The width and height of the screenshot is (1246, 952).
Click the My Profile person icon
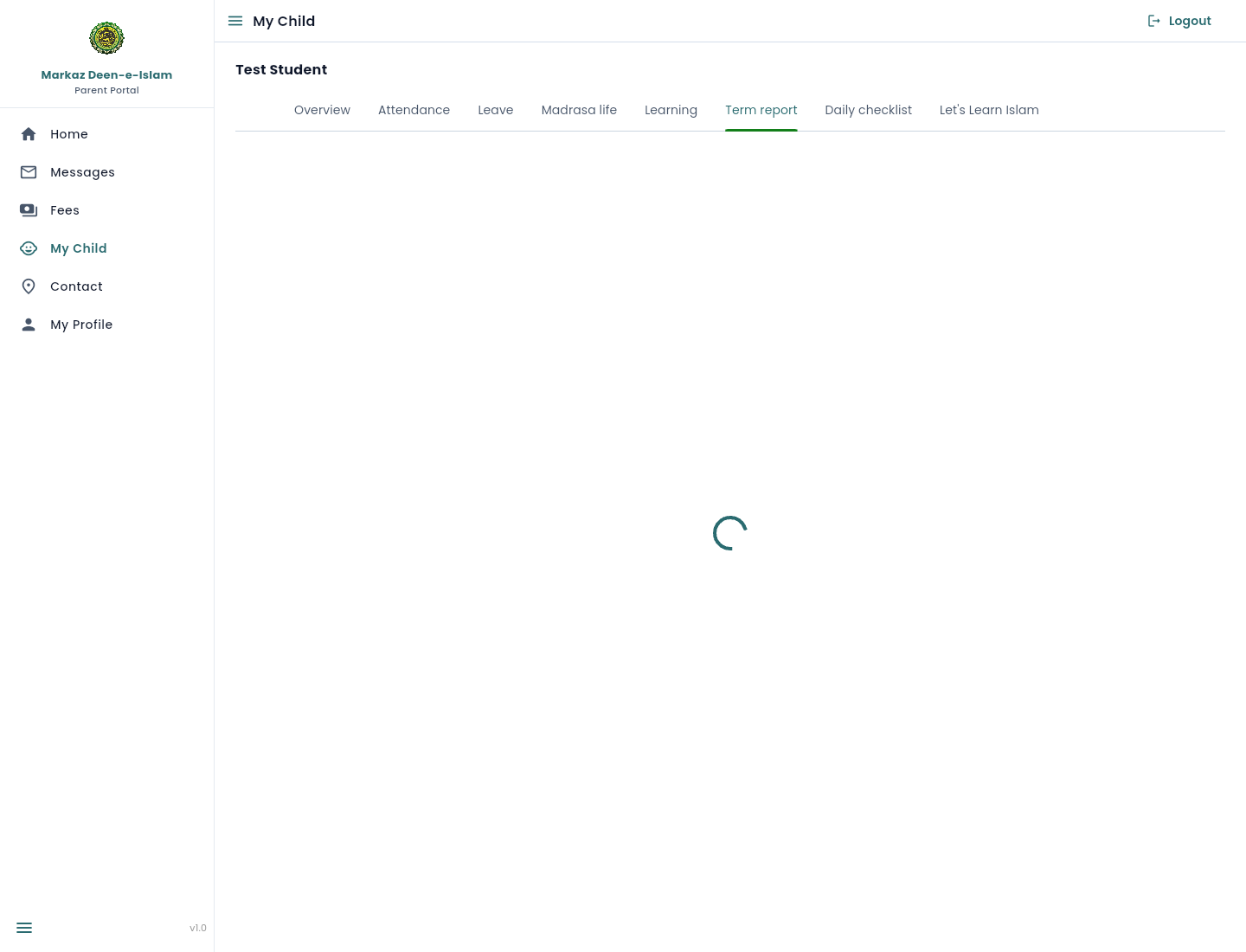29,325
